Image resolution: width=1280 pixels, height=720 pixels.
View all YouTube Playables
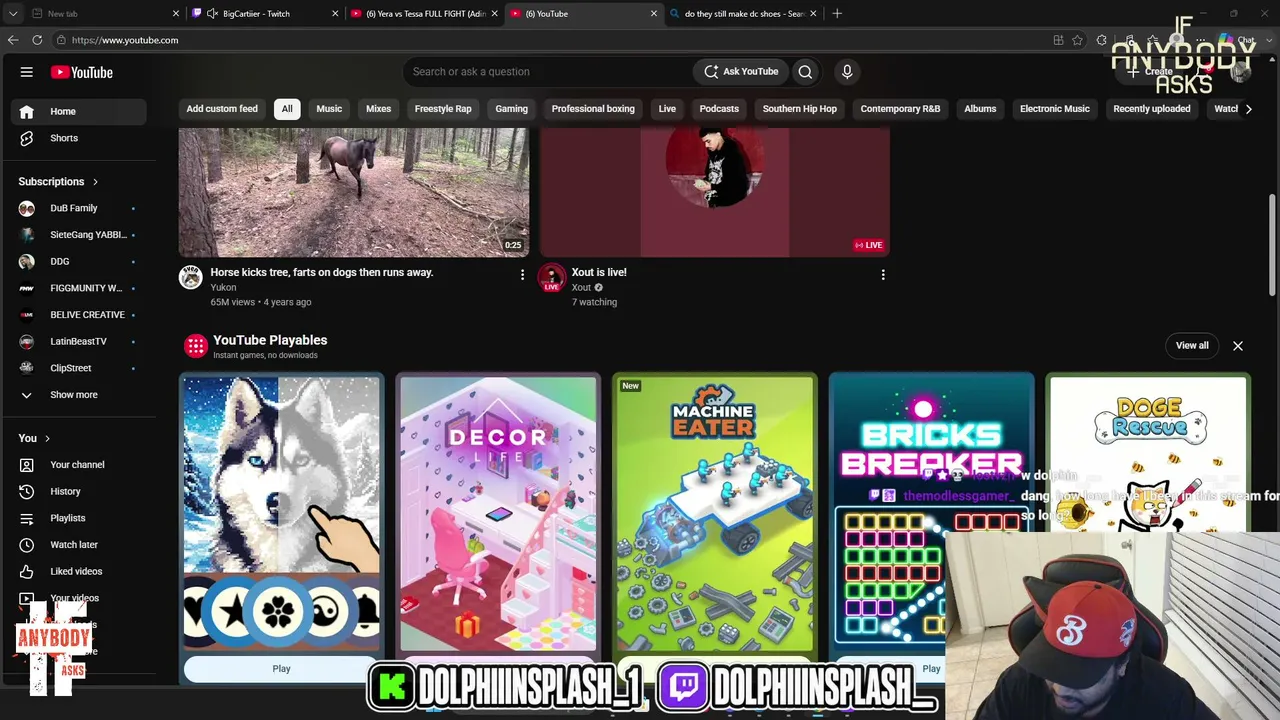coord(1192,346)
